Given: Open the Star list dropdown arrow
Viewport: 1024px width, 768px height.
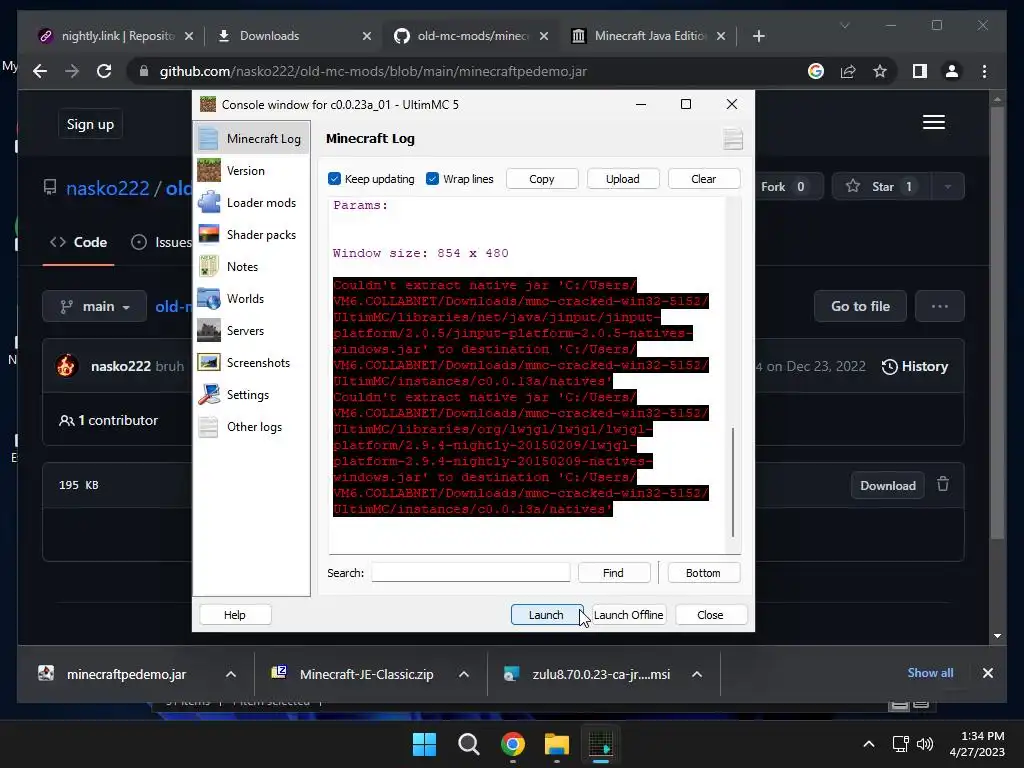Looking at the screenshot, I should point(948,187).
